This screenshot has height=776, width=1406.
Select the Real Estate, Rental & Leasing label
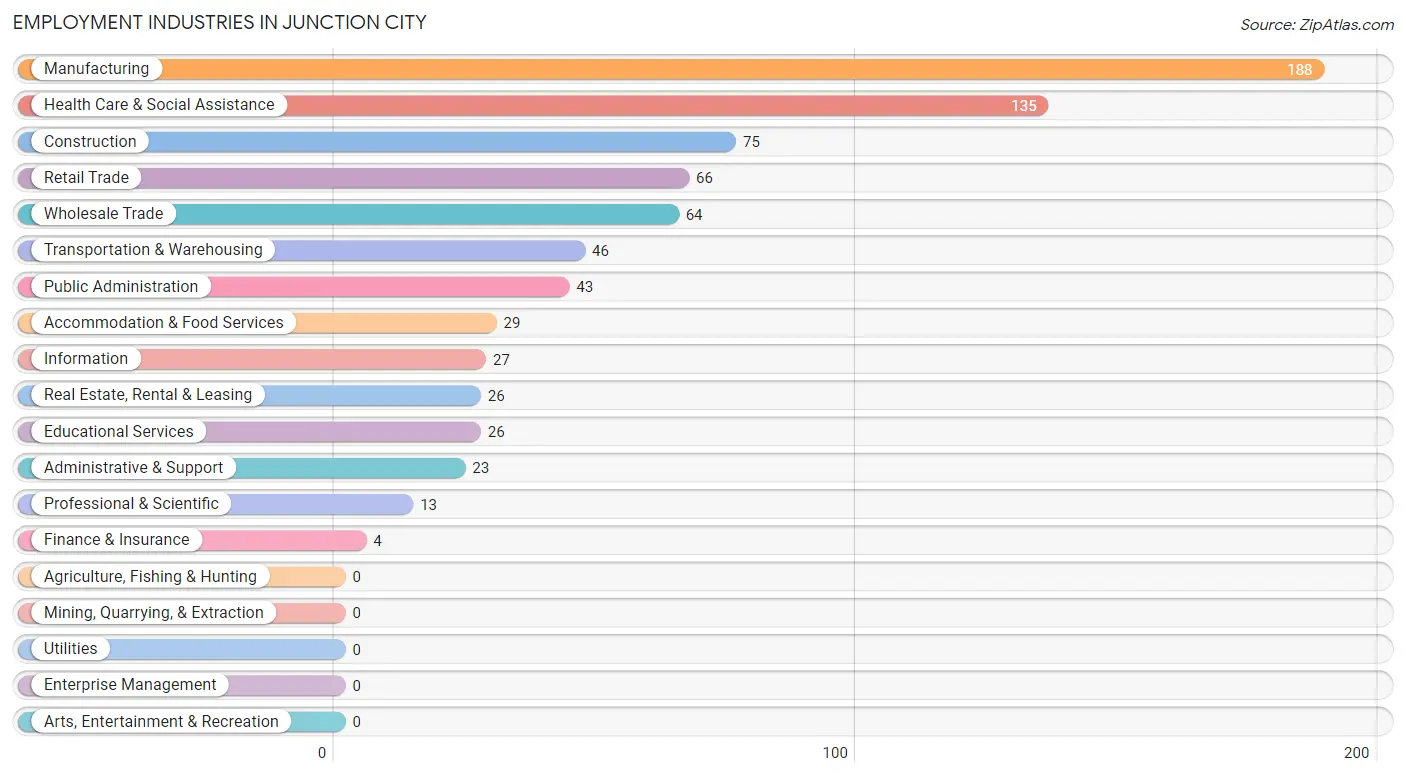click(x=148, y=395)
